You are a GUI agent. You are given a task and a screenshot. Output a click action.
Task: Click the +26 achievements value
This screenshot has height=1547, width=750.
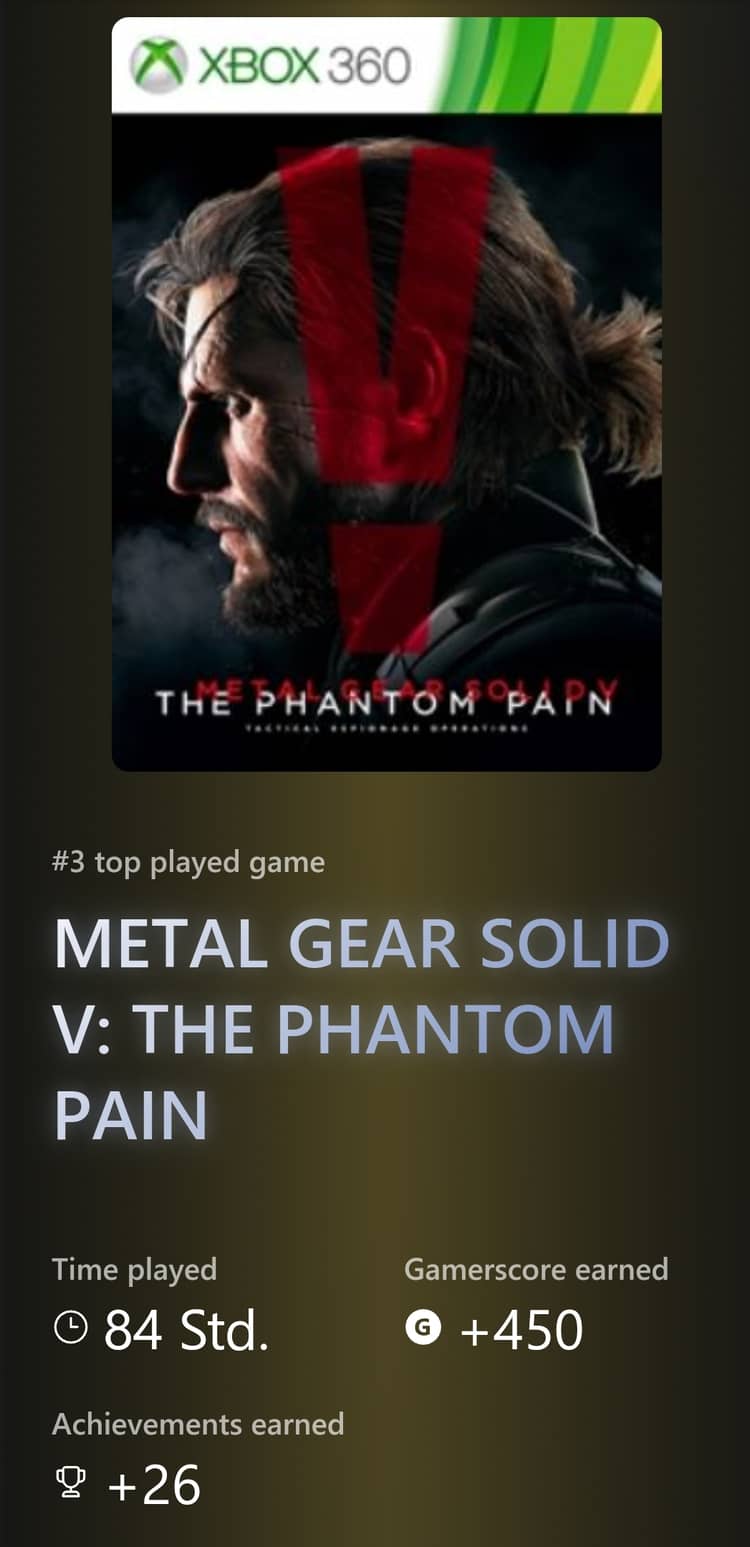153,1485
